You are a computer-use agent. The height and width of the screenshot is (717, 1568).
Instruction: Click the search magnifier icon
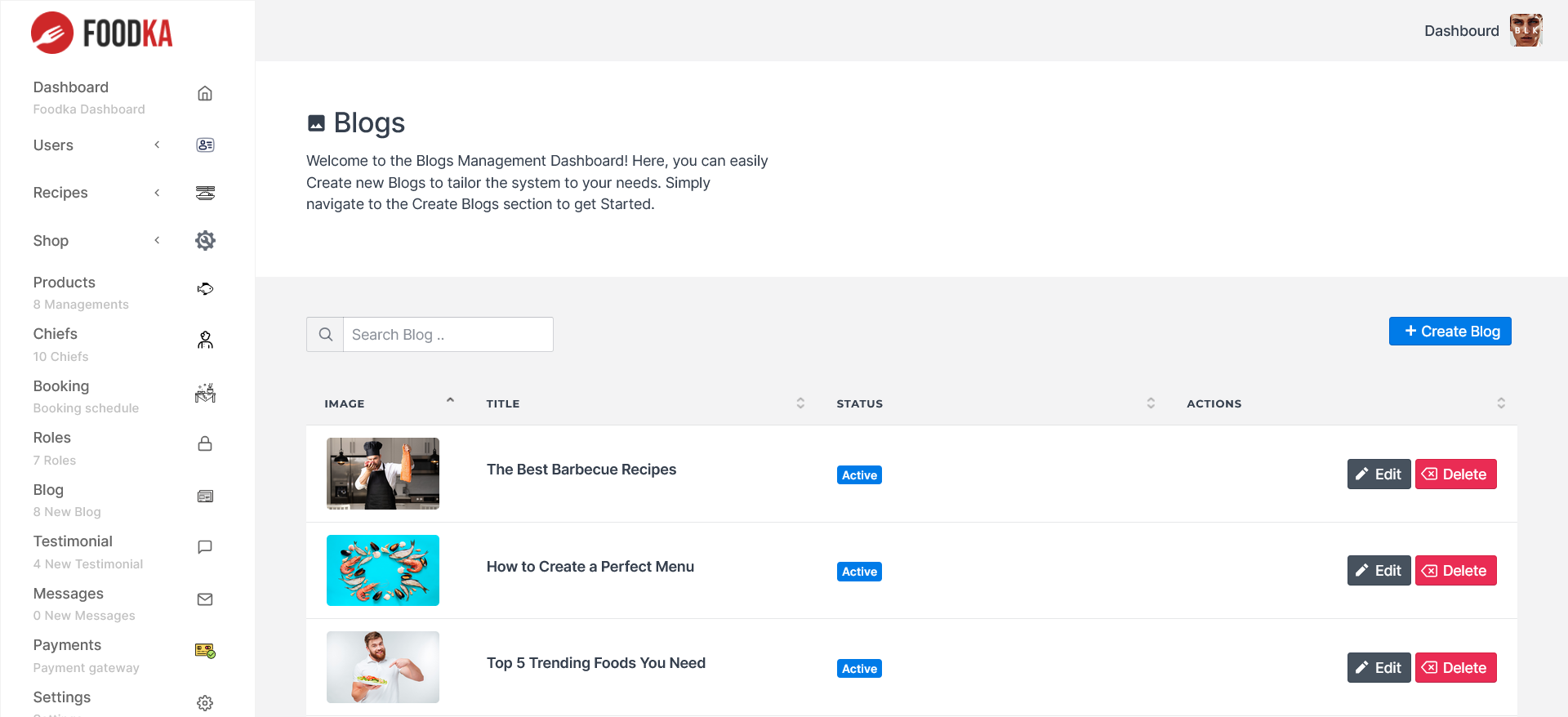click(325, 335)
